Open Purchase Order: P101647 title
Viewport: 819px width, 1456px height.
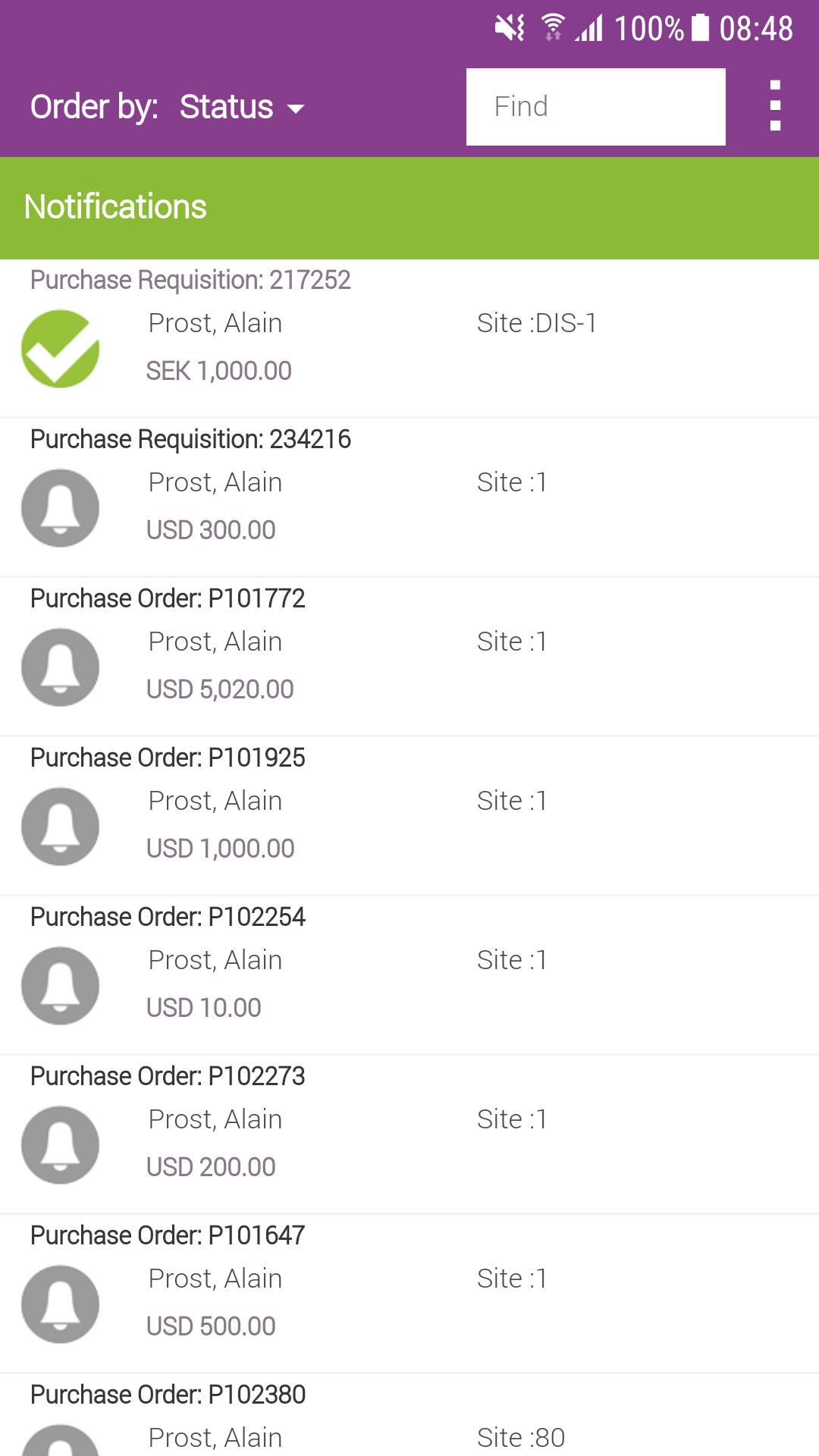(168, 1235)
